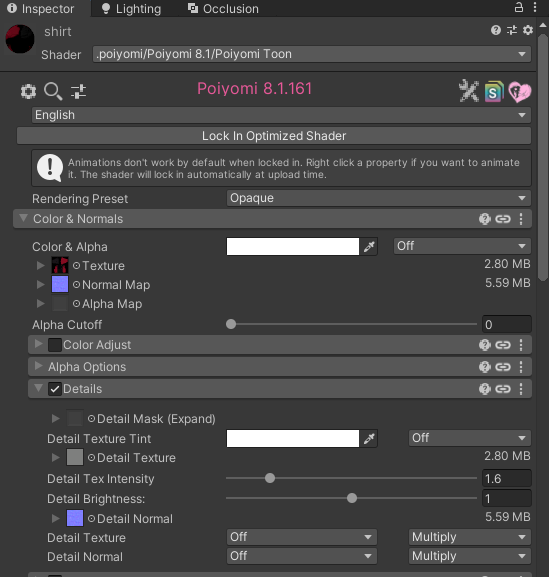Open three-dot menu for Alpha Options
This screenshot has height=577, width=549.
coord(521,367)
